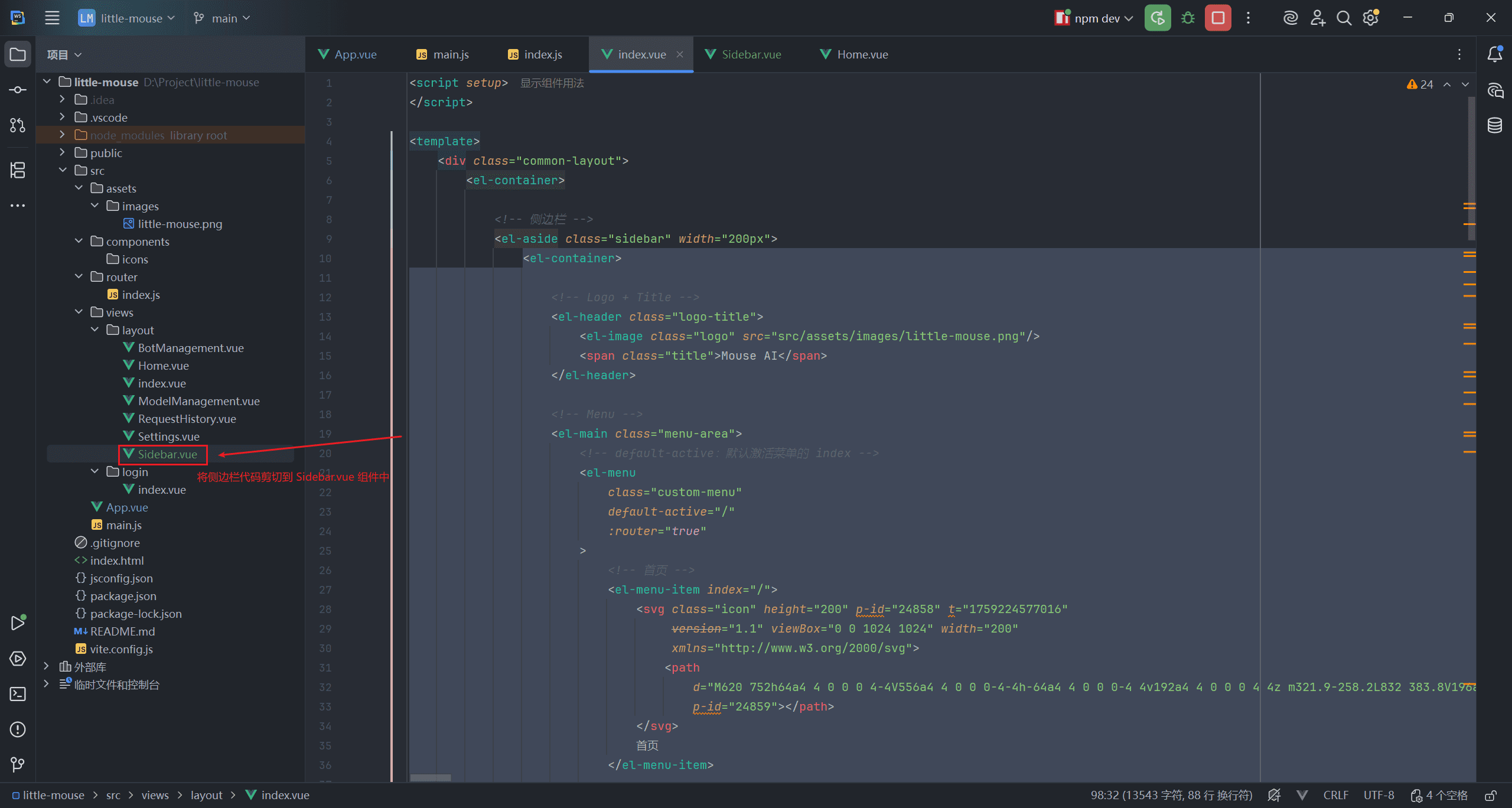Switch to the Sidebar.vue tab
The image size is (1512, 808).
743,54
